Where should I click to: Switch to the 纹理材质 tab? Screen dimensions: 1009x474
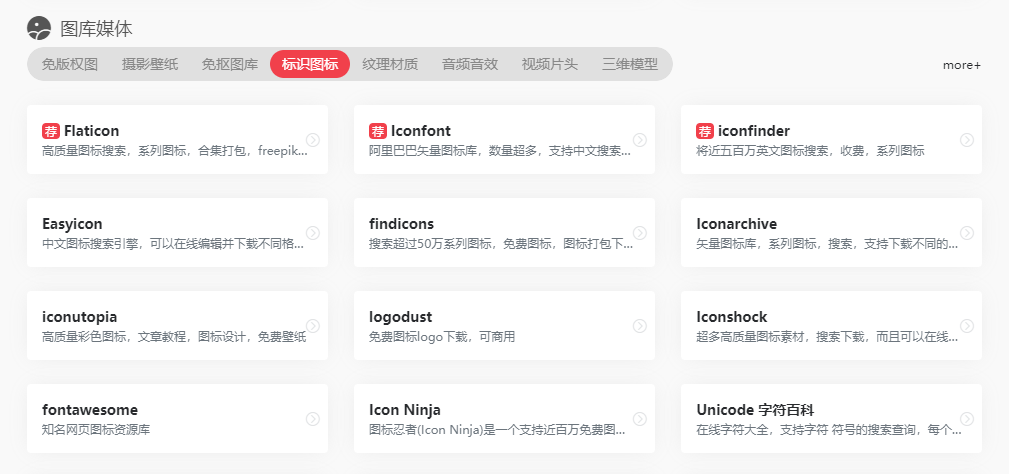(390, 64)
